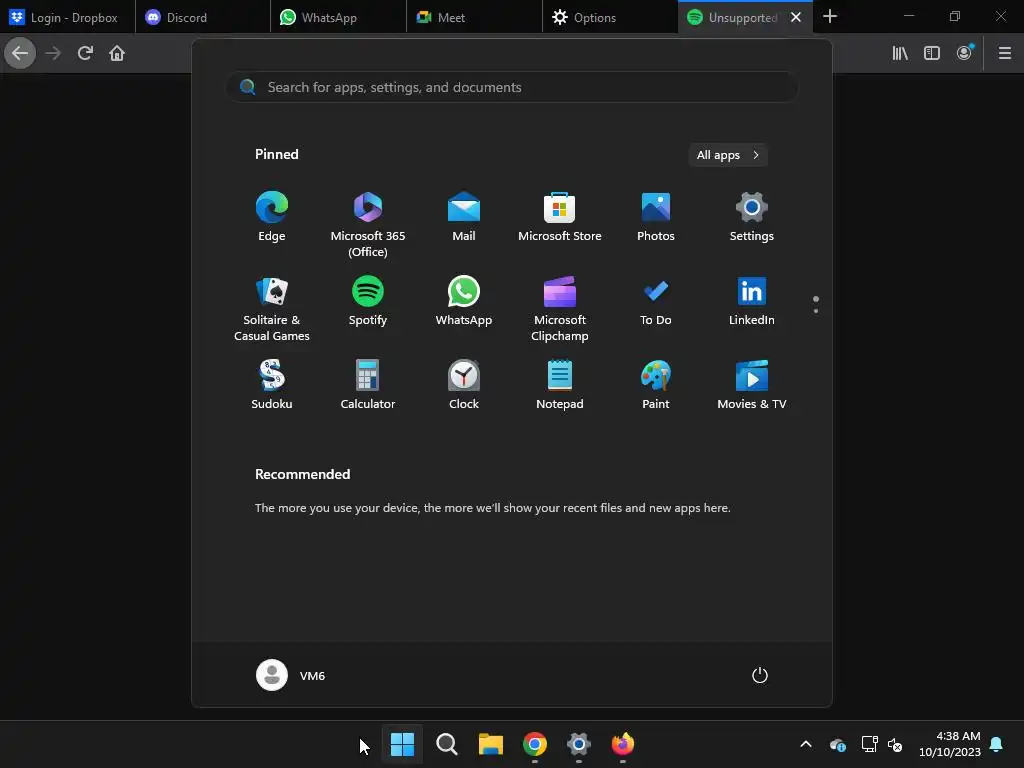Switch to Chrome on the taskbar
The image size is (1024, 768).
point(535,744)
